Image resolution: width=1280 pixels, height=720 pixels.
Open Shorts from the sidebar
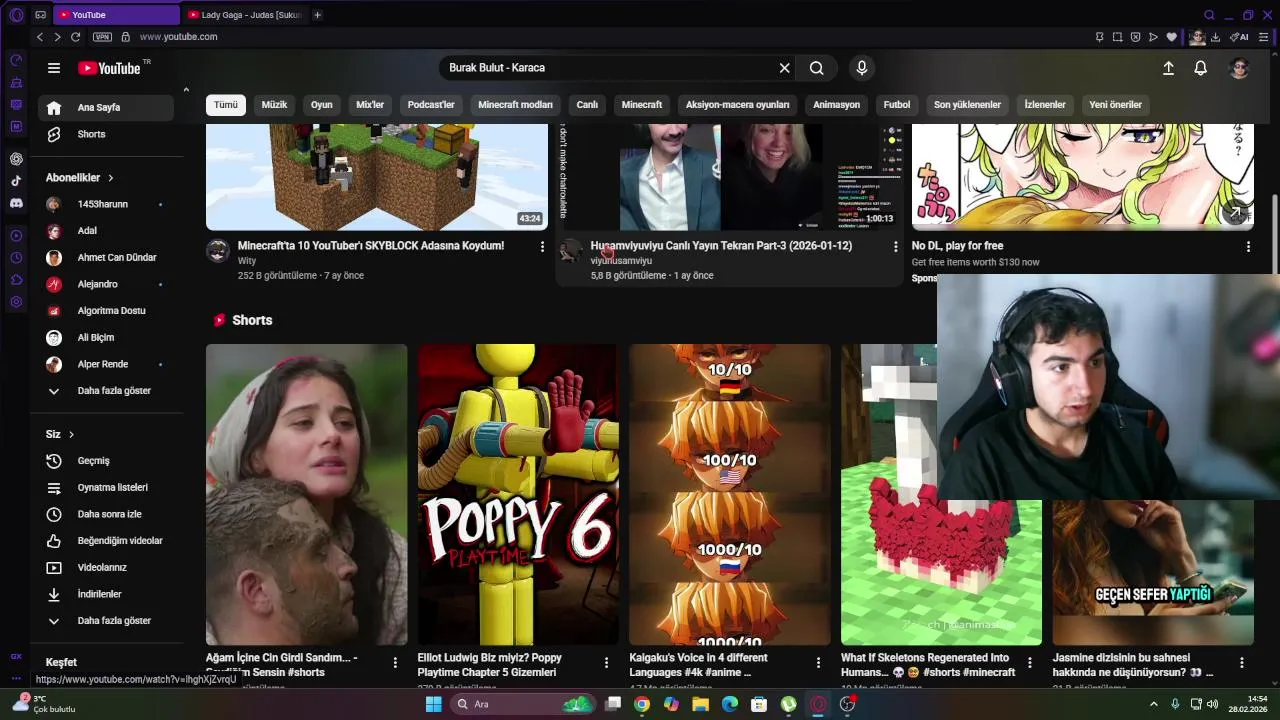[x=106, y=134]
